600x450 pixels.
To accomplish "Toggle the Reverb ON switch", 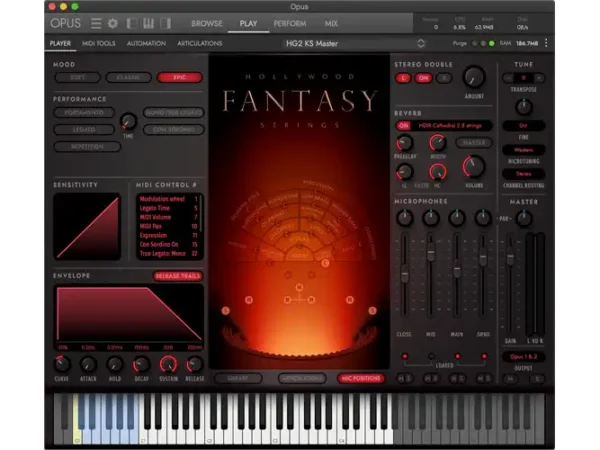I will [x=403, y=126].
